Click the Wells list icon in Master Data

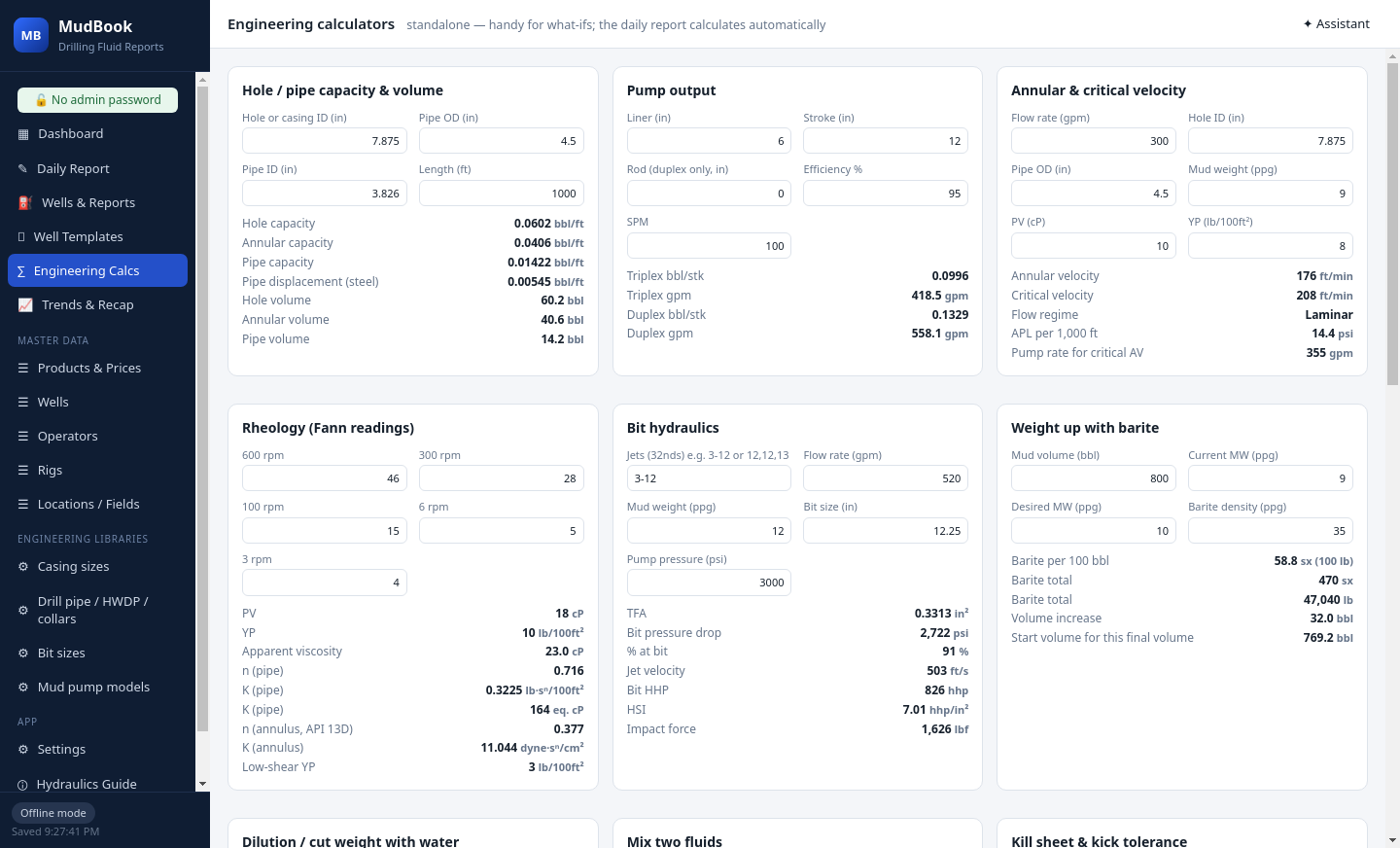(x=23, y=402)
